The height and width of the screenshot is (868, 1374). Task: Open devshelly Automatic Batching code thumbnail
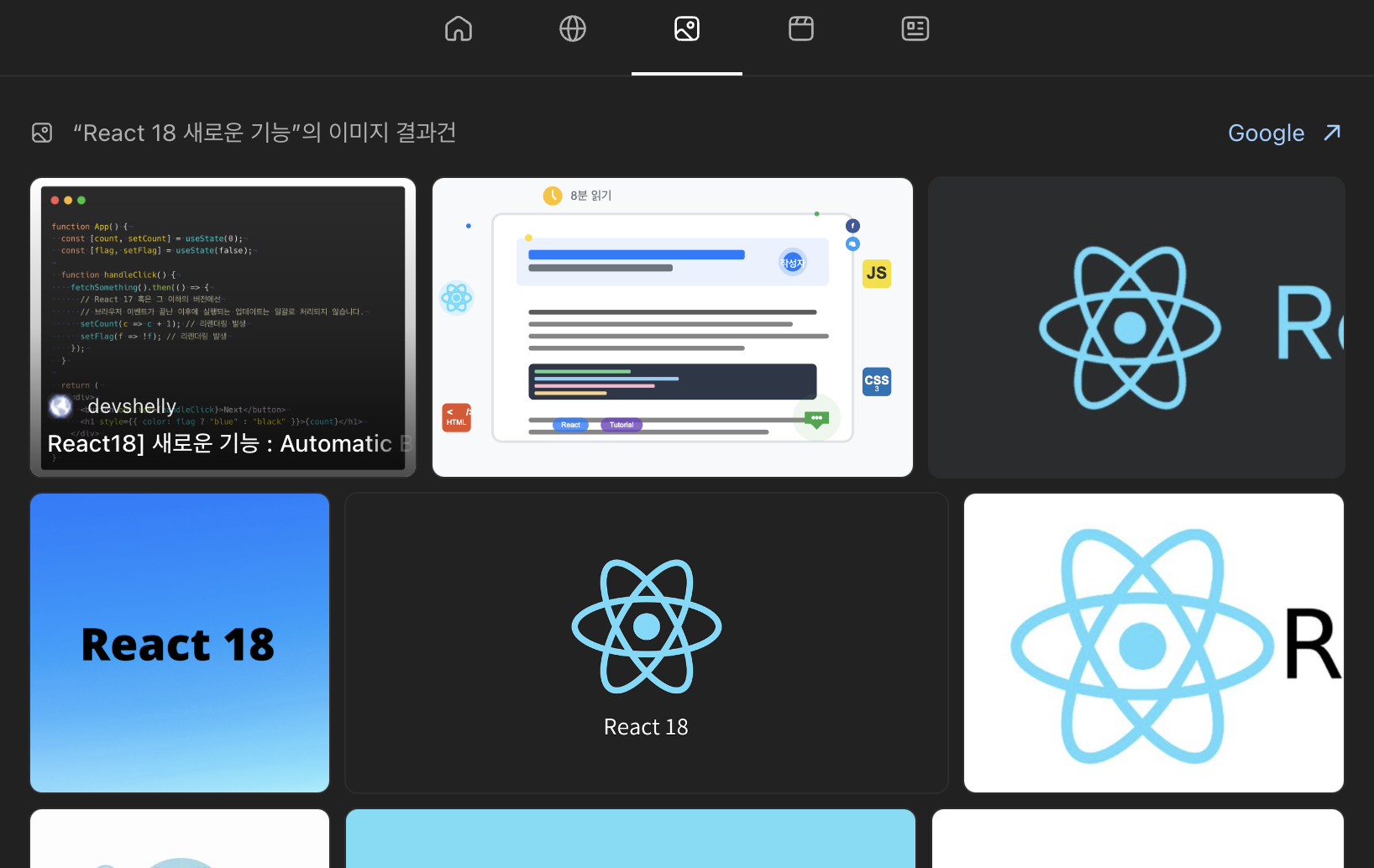(x=223, y=327)
